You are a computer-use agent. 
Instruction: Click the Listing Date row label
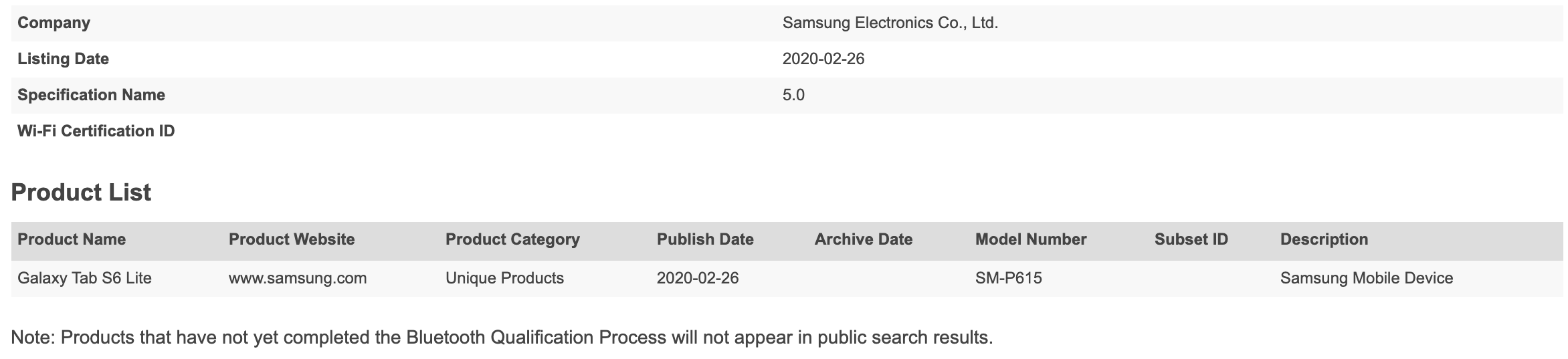pyautogui.click(x=63, y=59)
